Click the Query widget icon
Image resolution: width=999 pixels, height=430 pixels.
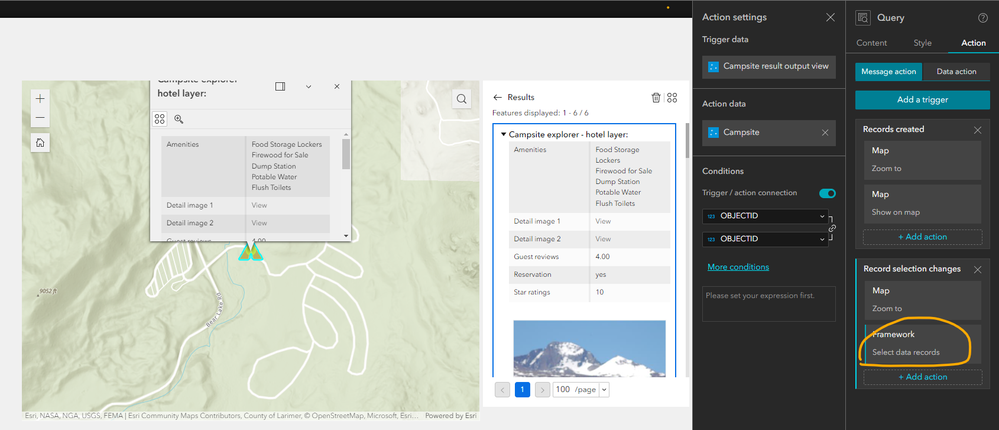863,18
